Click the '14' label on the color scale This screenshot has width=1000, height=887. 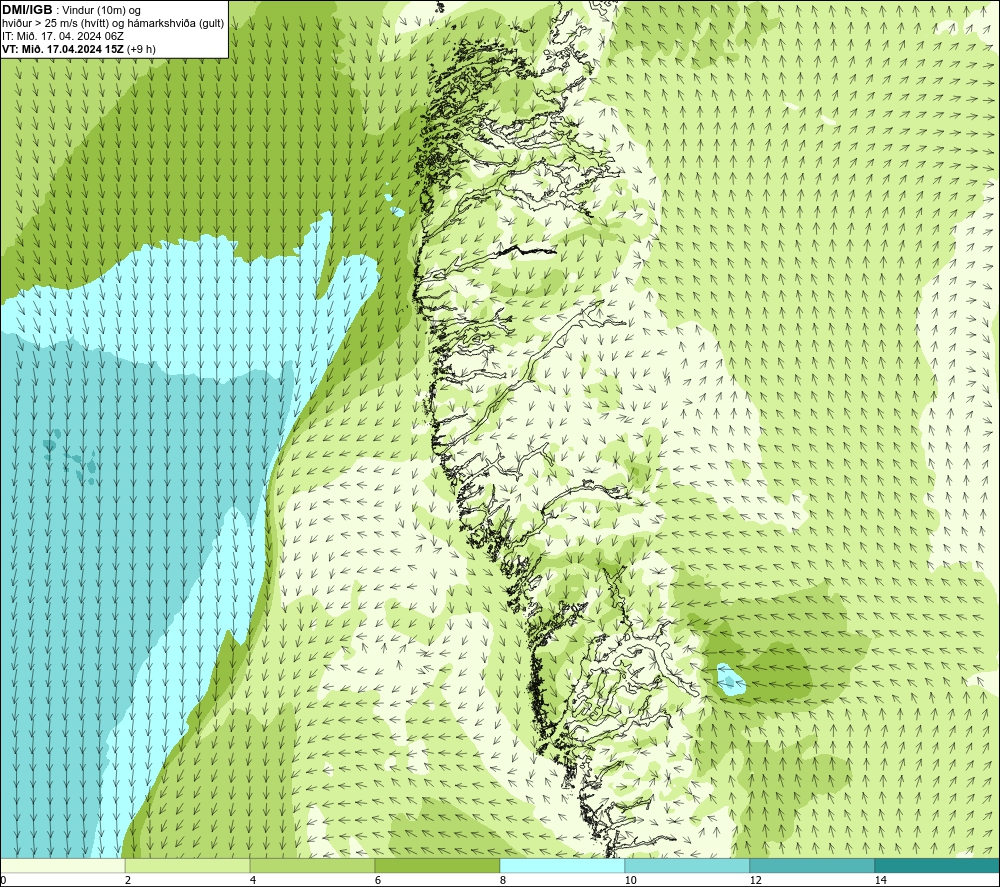pyautogui.click(x=880, y=880)
